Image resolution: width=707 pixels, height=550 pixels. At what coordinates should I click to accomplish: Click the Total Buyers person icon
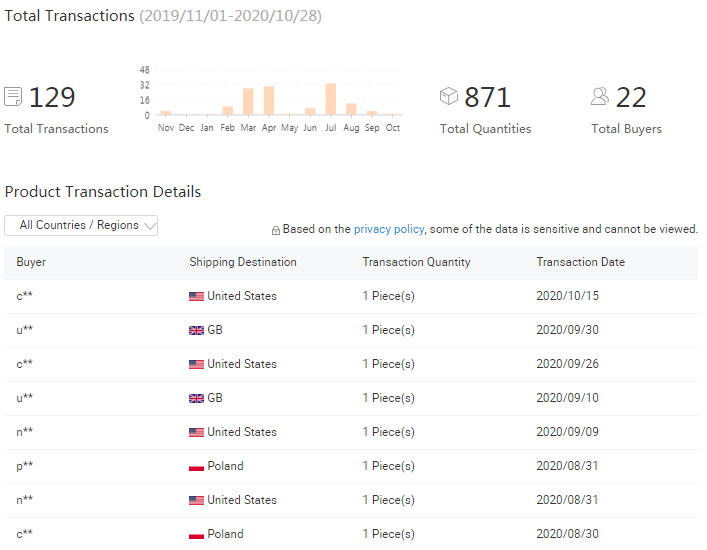pos(600,96)
